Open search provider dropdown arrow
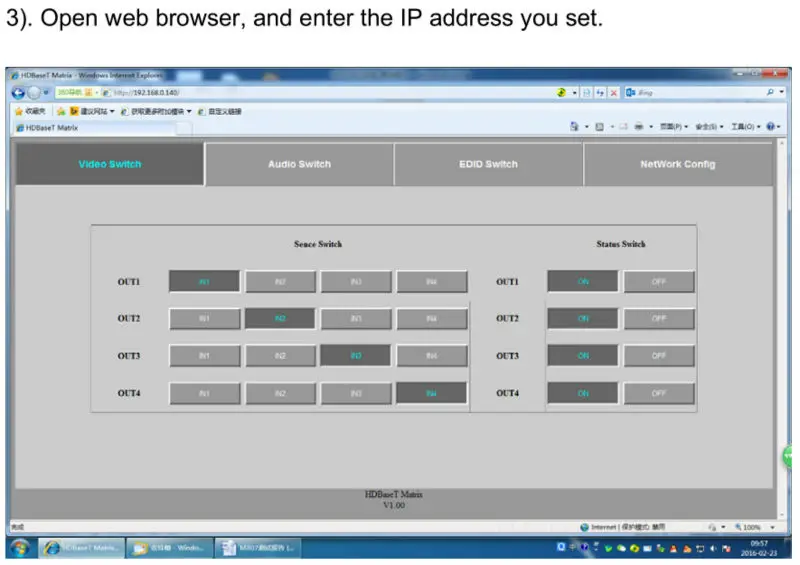Screen dimensions: 800x565 click(782, 92)
